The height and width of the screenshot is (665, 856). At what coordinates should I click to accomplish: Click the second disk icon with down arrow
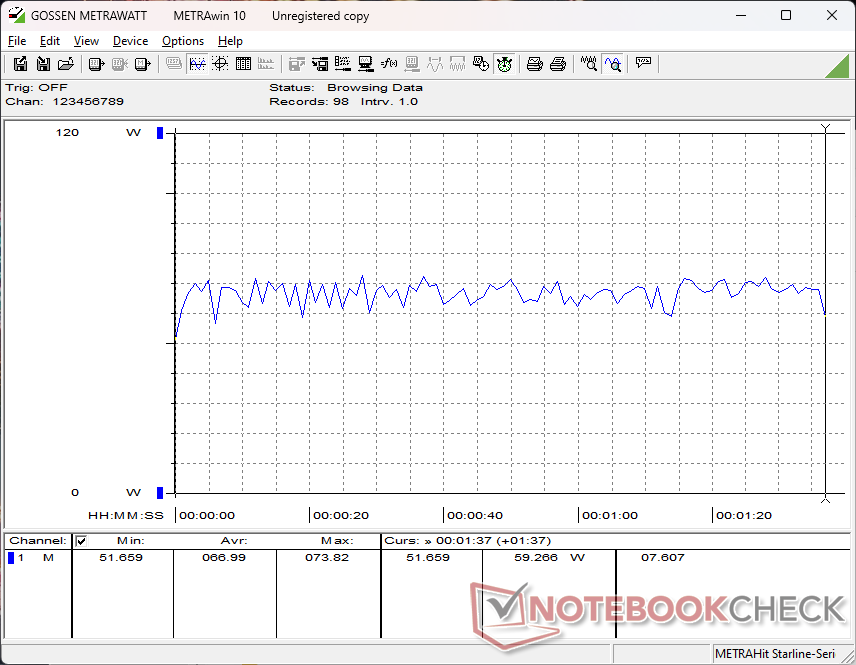[x=43, y=64]
